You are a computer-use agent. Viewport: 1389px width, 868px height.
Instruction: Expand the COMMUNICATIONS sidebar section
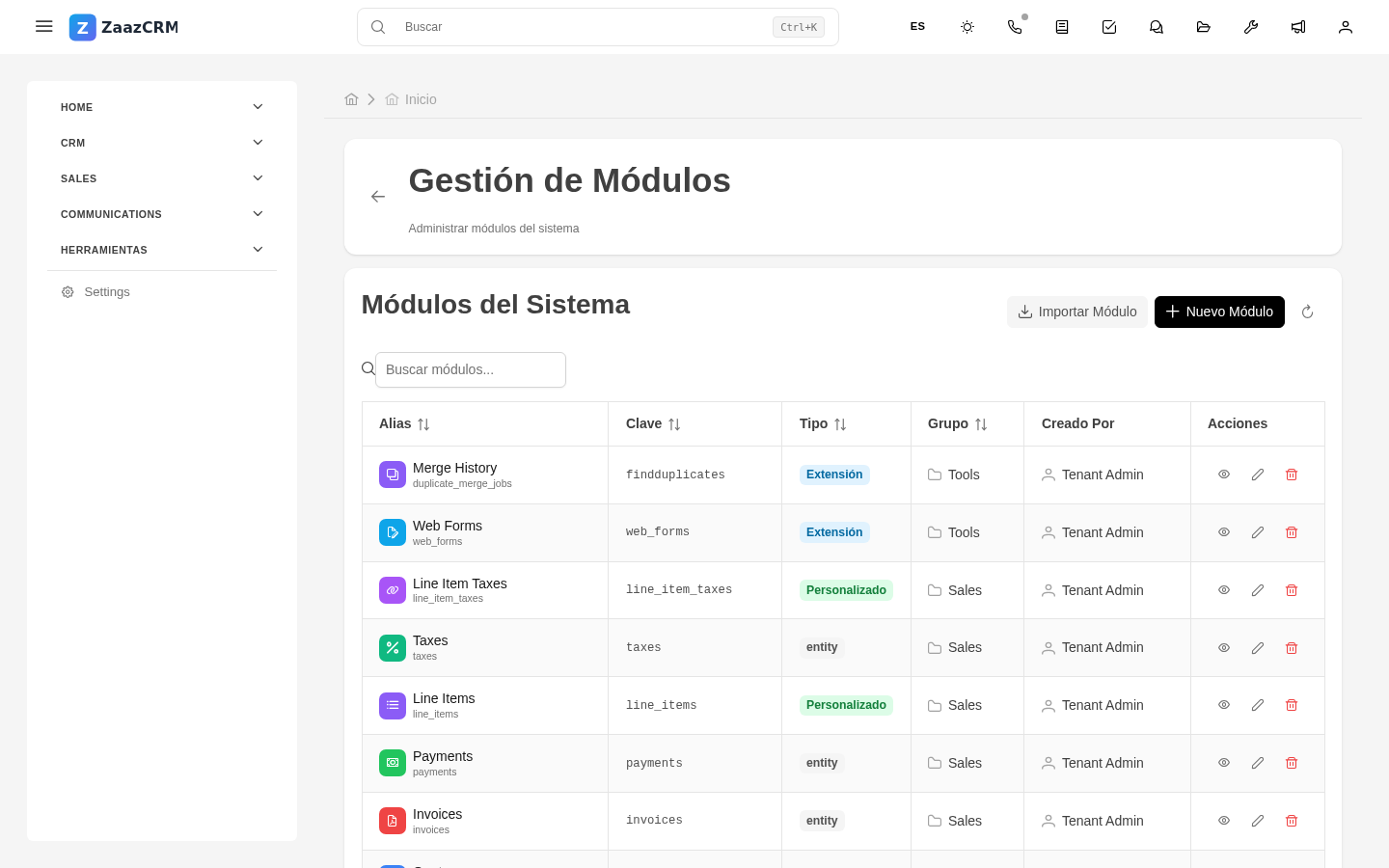tap(162, 214)
